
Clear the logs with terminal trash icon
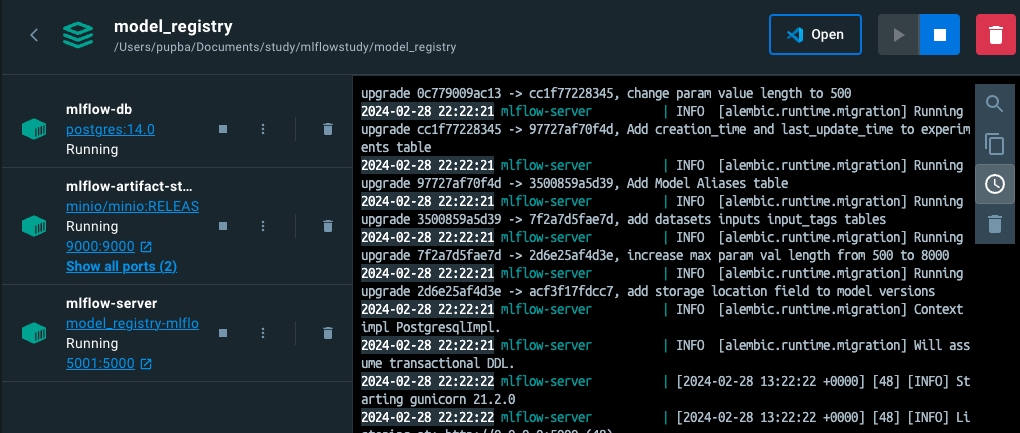pyautogui.click(x=995, y=224)
